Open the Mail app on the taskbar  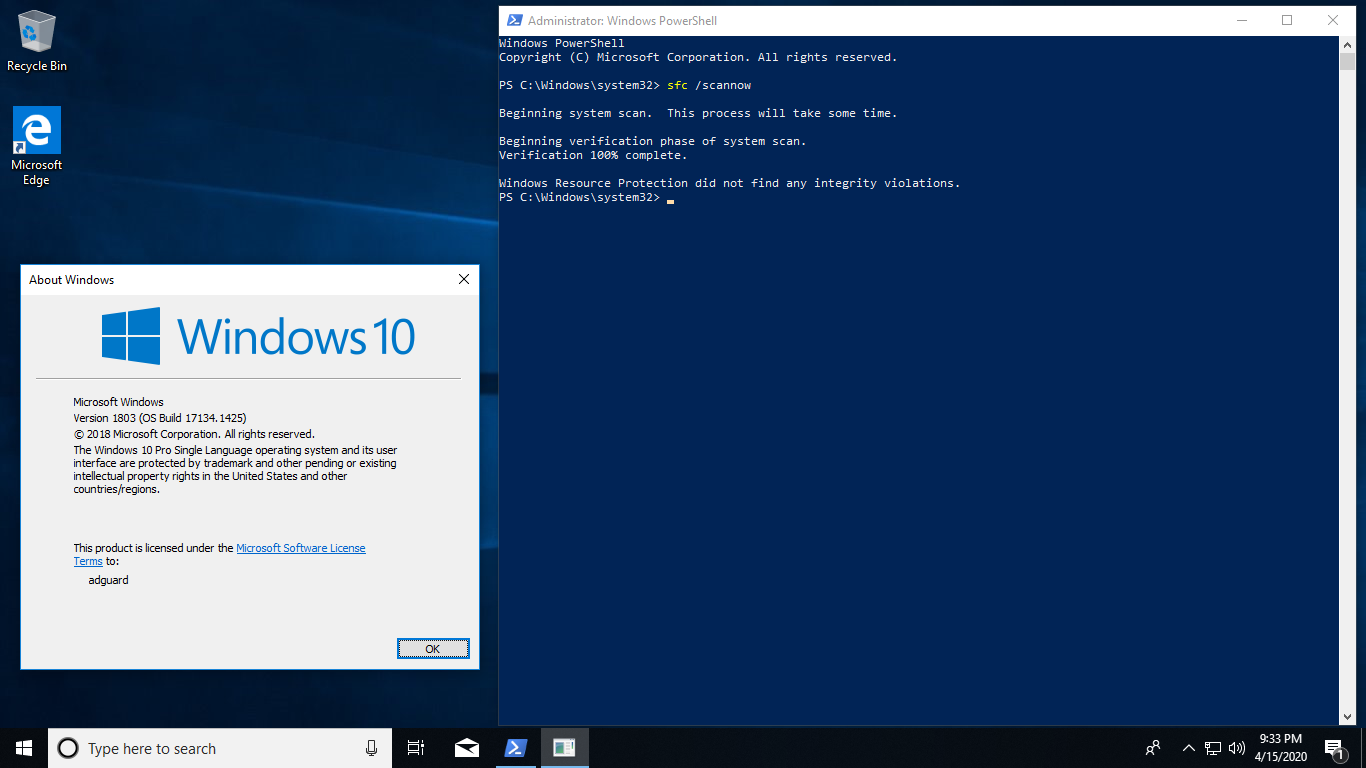(x=467, y=748)
